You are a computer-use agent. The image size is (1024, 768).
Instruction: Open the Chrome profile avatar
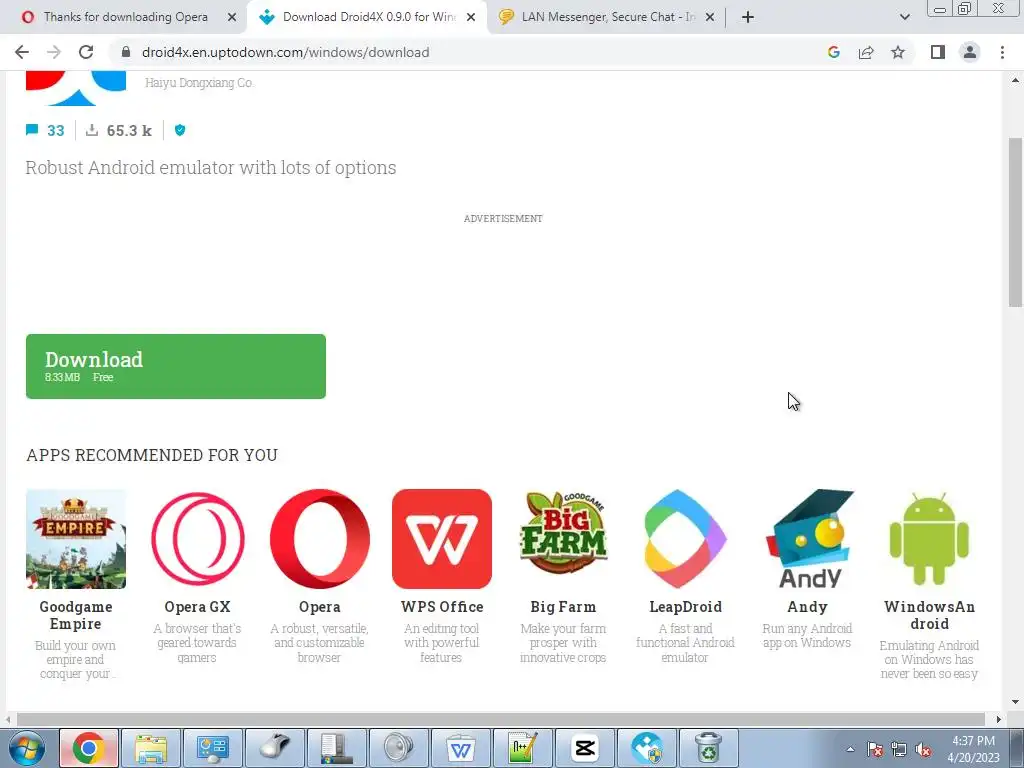(x=970, y=52)
